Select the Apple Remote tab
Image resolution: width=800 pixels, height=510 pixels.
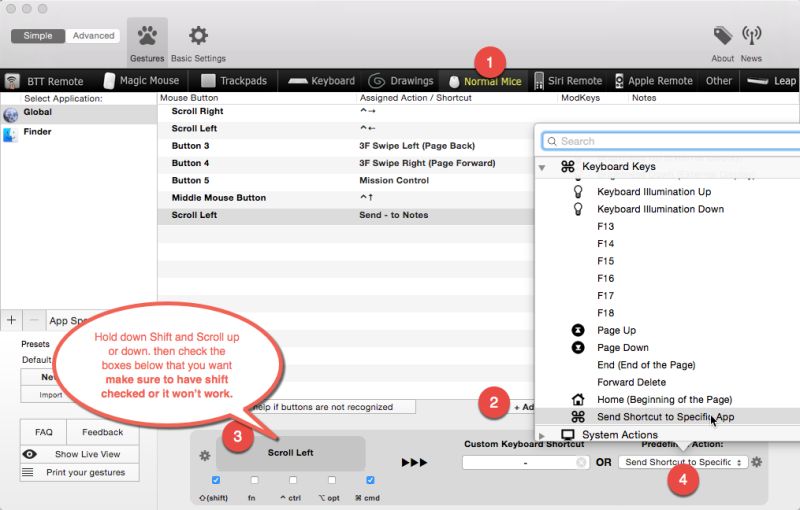[x=654, y=81]
